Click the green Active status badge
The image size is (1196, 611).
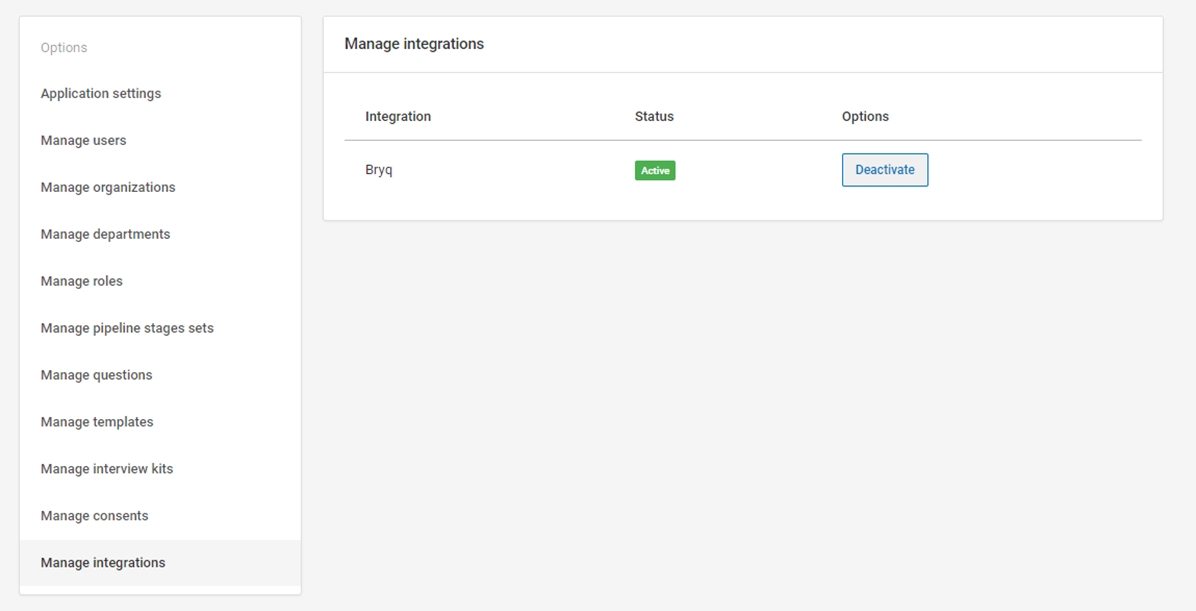point(655,171)
